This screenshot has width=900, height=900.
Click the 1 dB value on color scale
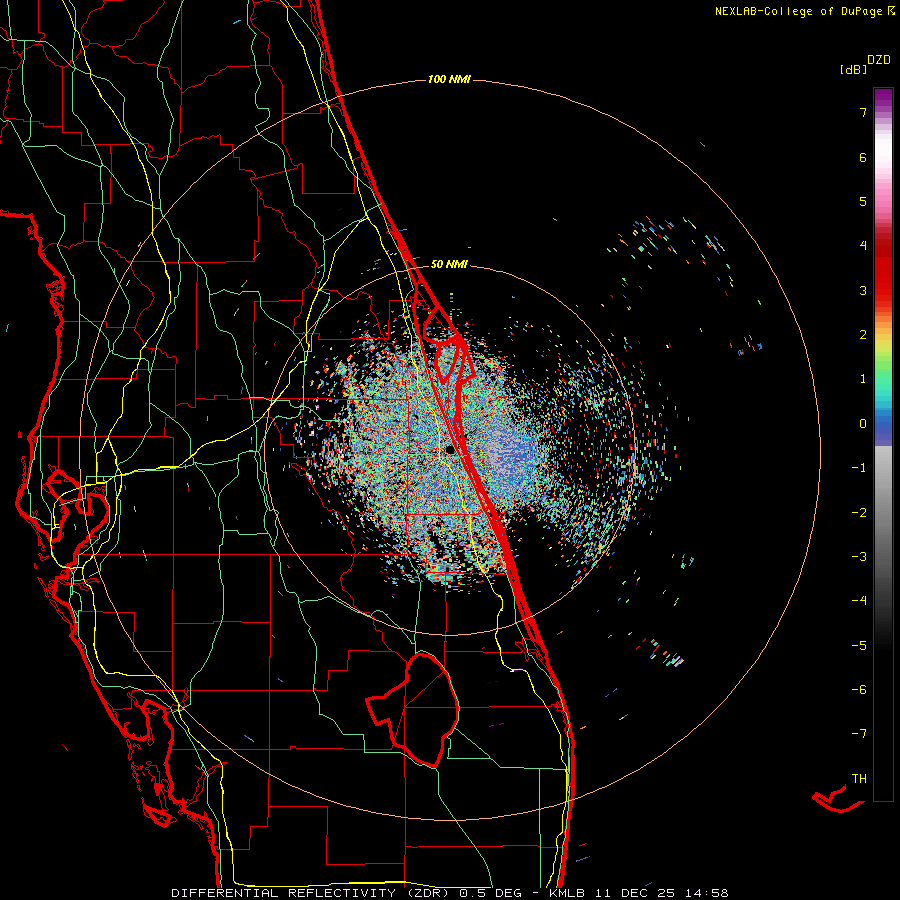pyautogui.click(x=863, y=379)
